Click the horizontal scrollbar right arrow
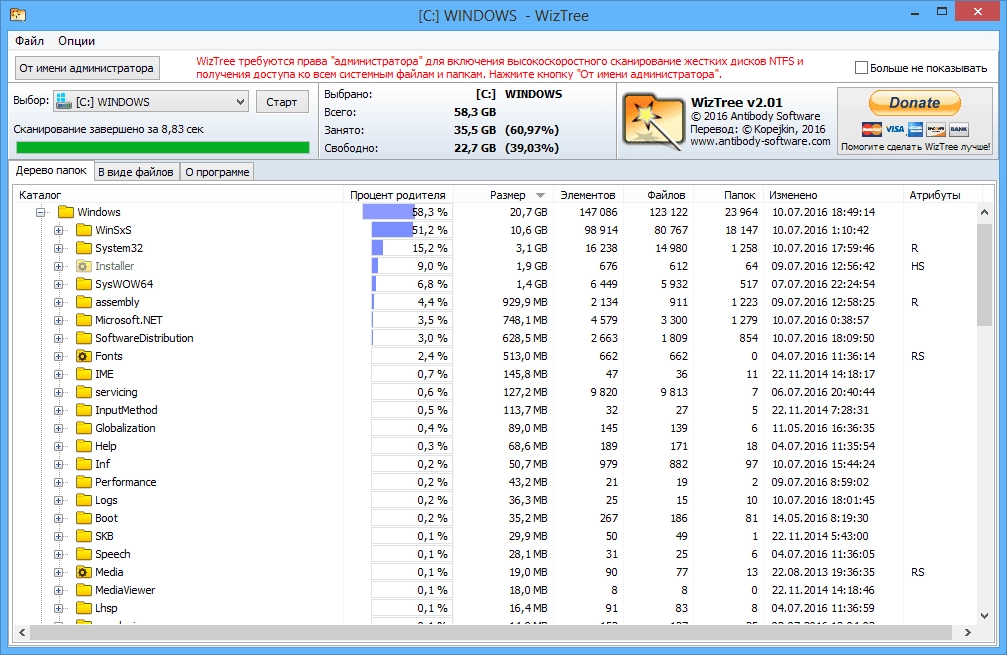The image size is (1007, 655). 968,633
